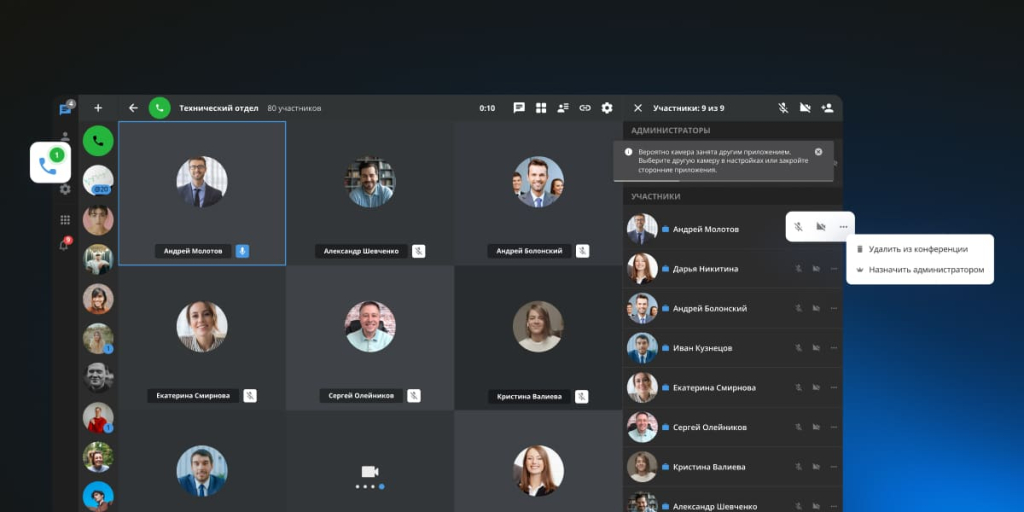This screenshot has height=512, width=1024.
Task: Turn off Андрей Молотов camera in action bar
Action: coord(821,227)
